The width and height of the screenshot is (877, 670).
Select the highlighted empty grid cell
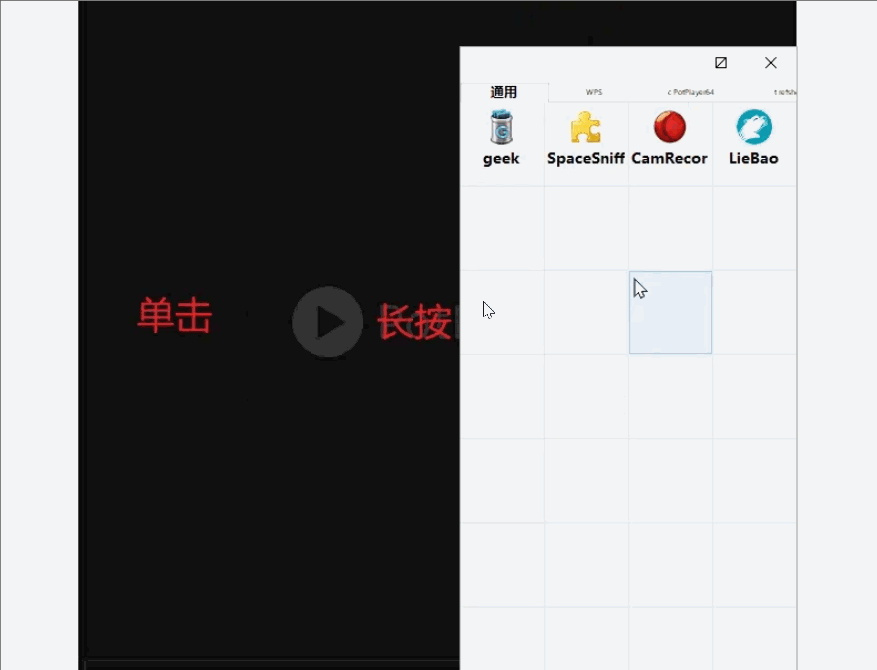[670, 312]
